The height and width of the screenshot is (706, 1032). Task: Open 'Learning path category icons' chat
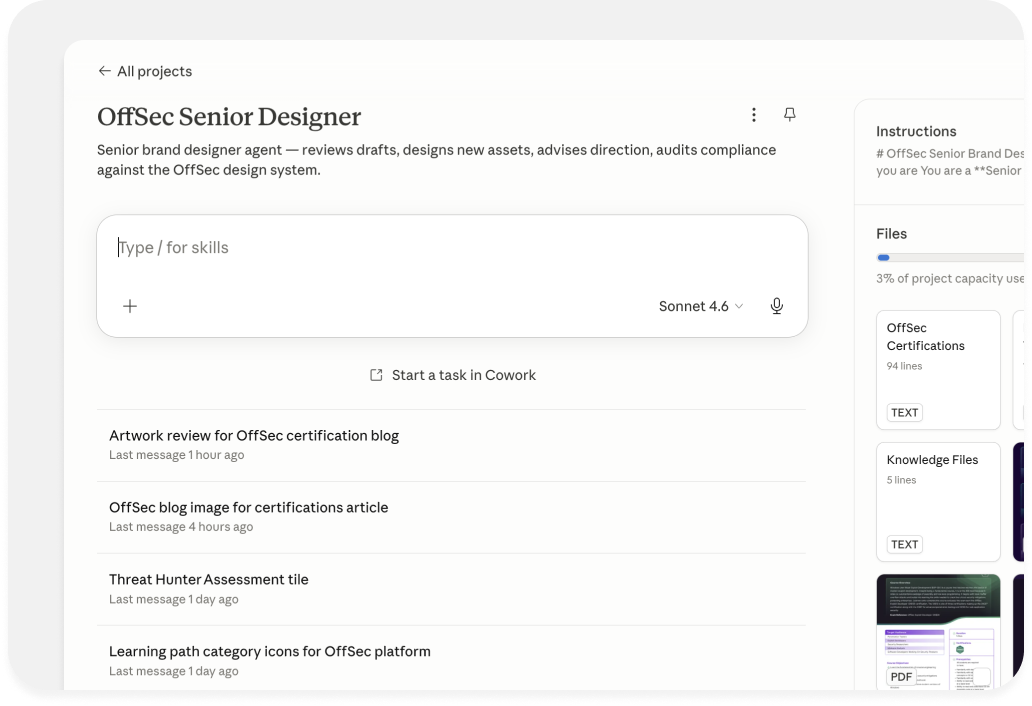click(x=452, y=660)
